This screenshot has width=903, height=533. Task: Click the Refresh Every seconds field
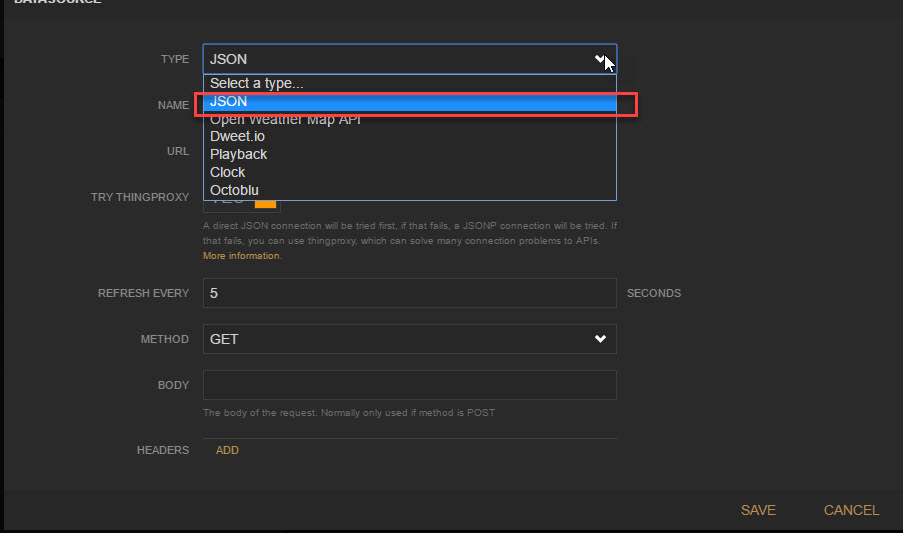pyautogui.click(x=409, y=293)
